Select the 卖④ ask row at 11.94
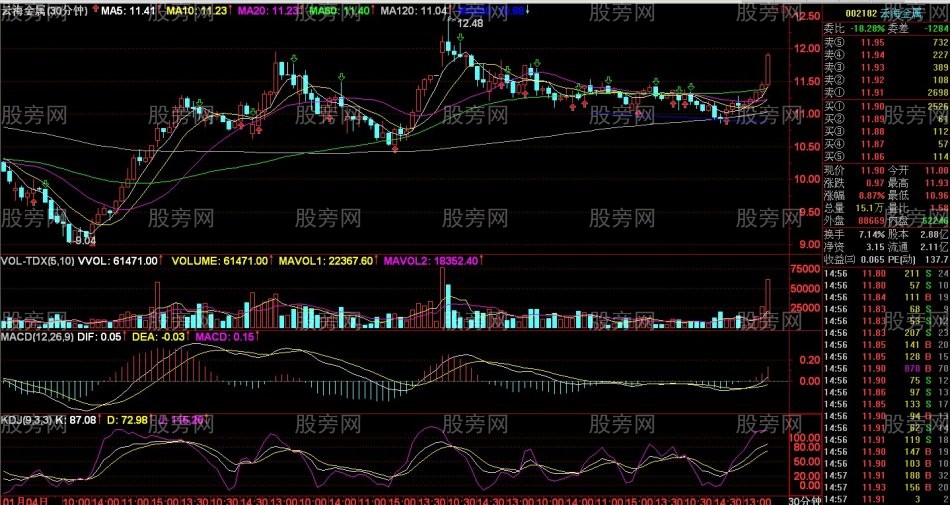This screenshot has height=505, width=950. tap(886, 55)
